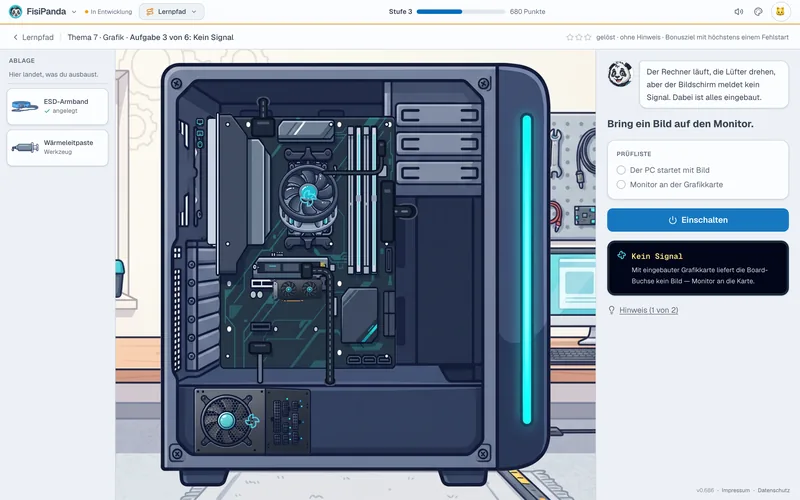Click the icon beside the 'Kein Signal' title

click(621, 255)
